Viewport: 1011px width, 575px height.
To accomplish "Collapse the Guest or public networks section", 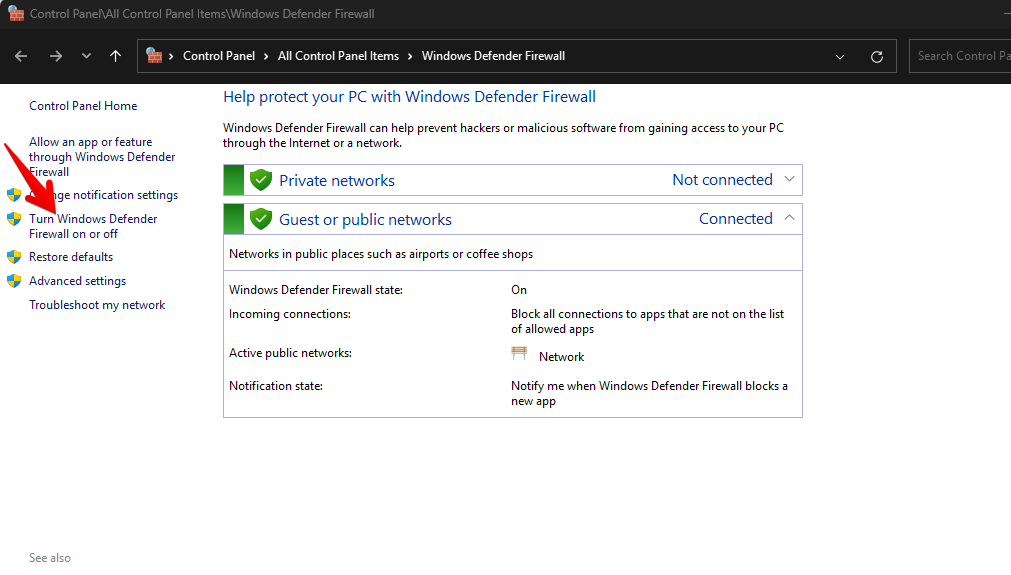I will click(789, 218).
